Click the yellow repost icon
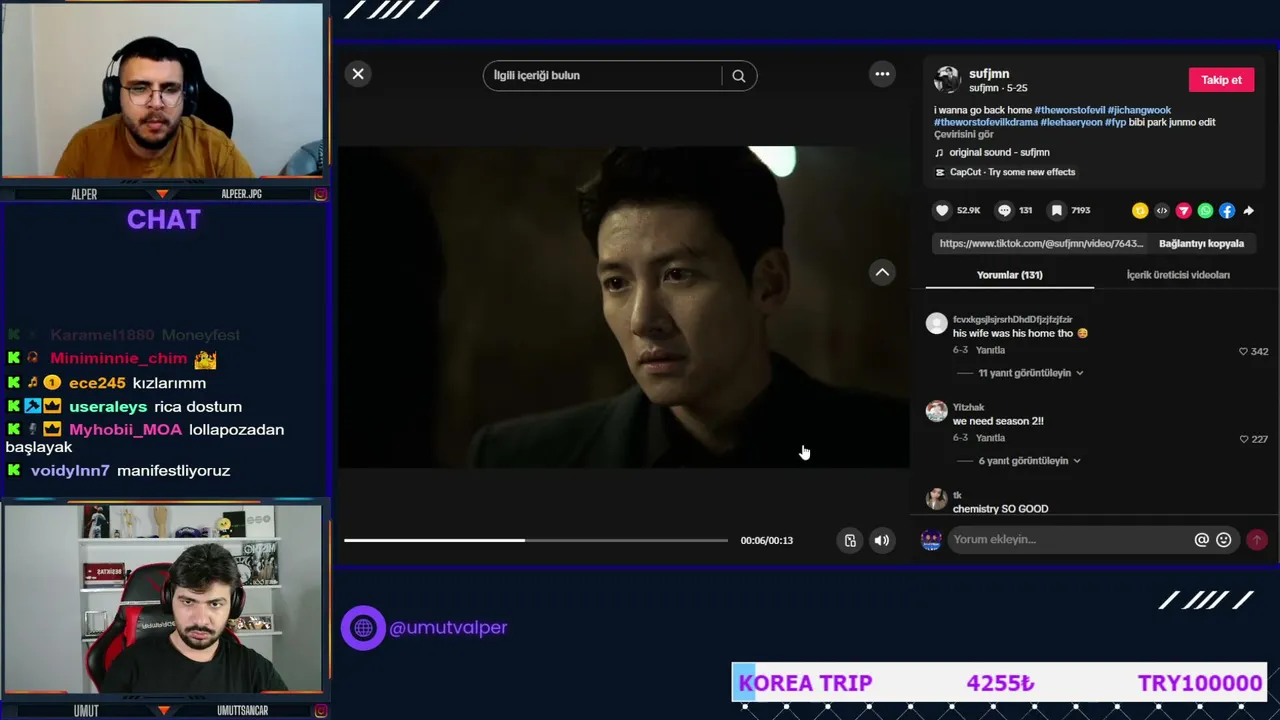The height and width of the screenshot is (720, 1280). 1140,211
